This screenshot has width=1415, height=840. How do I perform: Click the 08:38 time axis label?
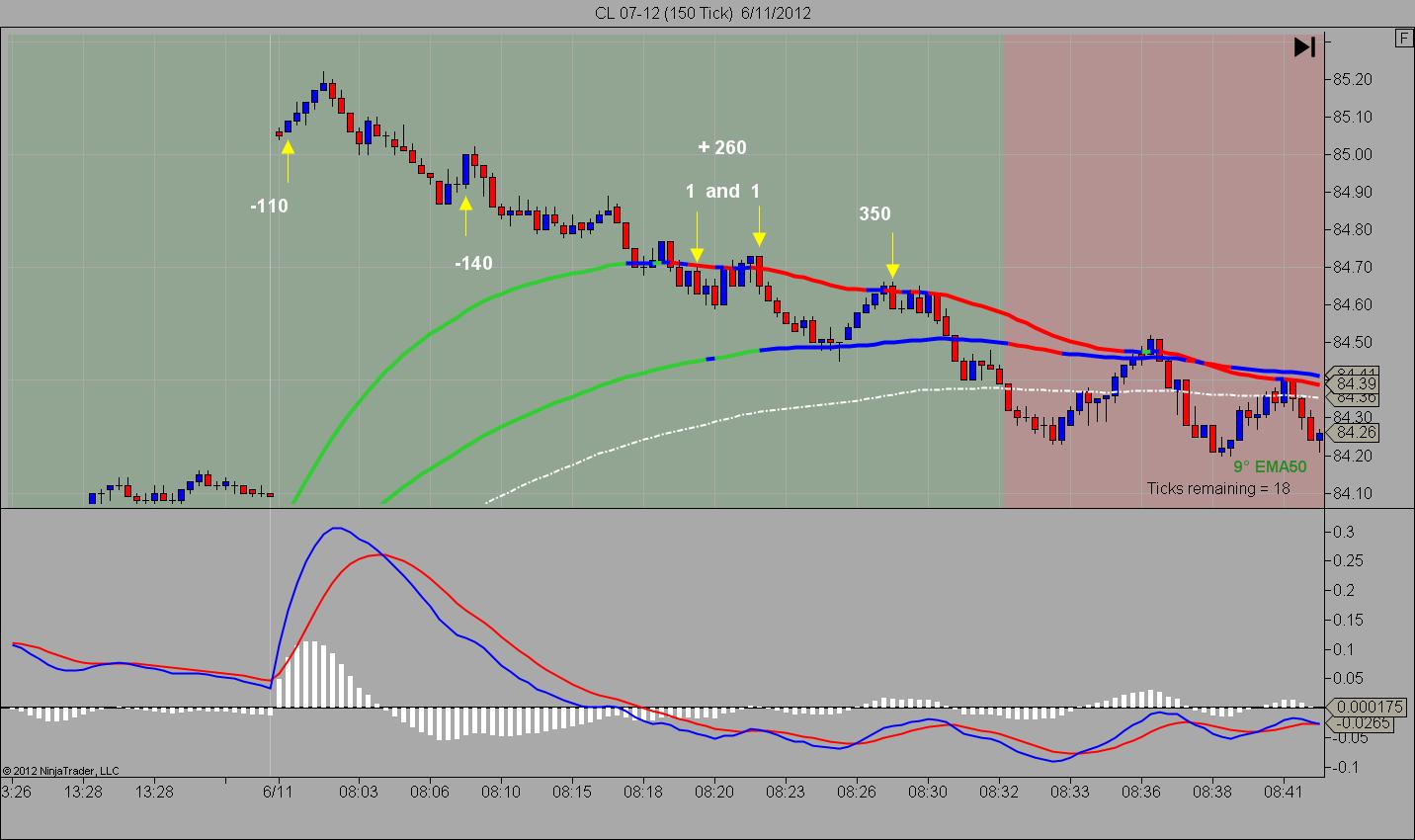(1212, 792)
